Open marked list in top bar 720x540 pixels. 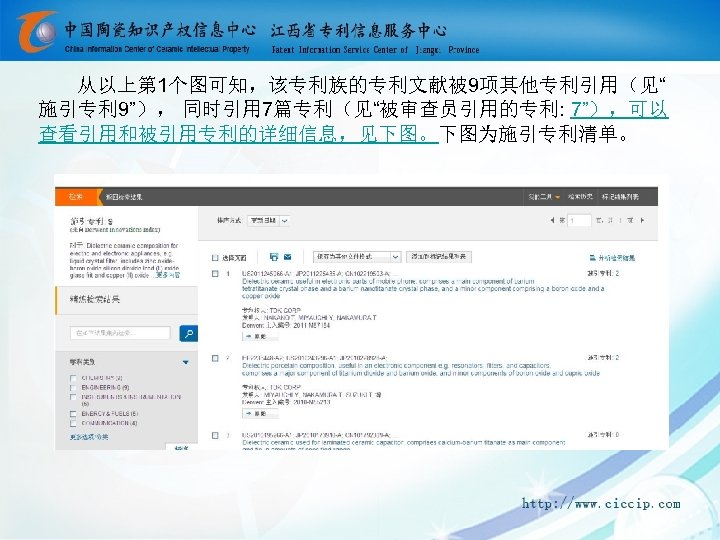tap(620, 197)
